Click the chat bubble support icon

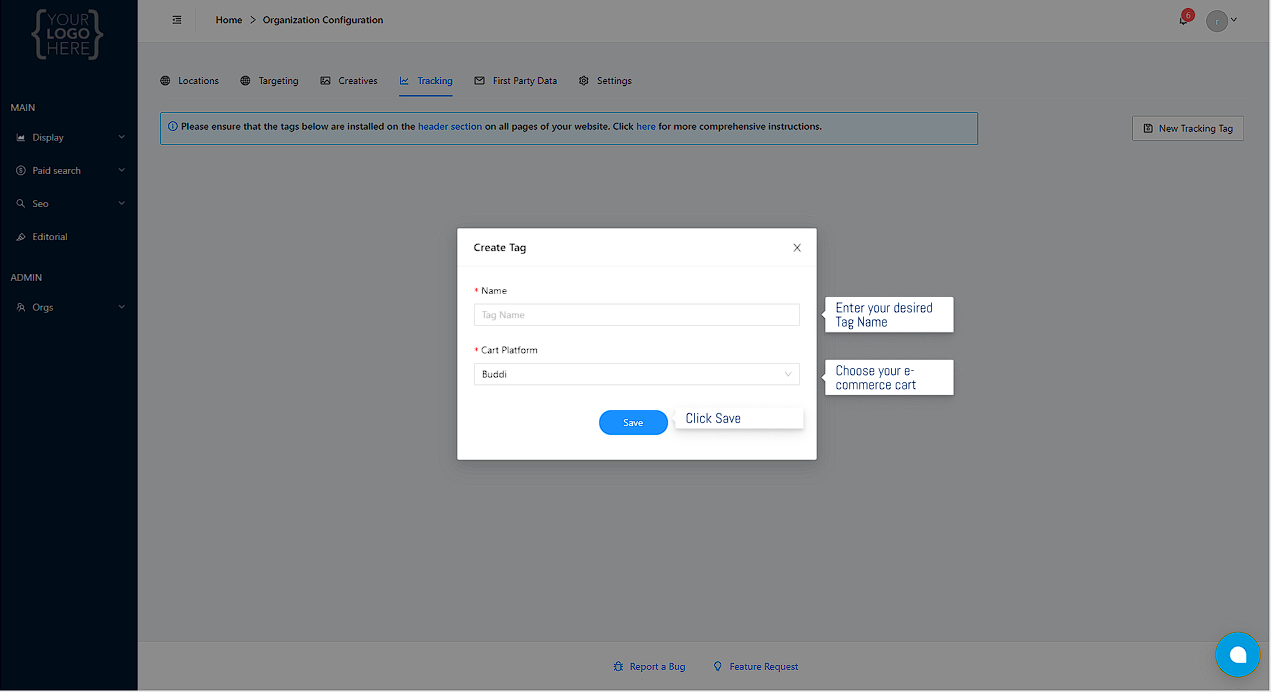pos(1237,655)
